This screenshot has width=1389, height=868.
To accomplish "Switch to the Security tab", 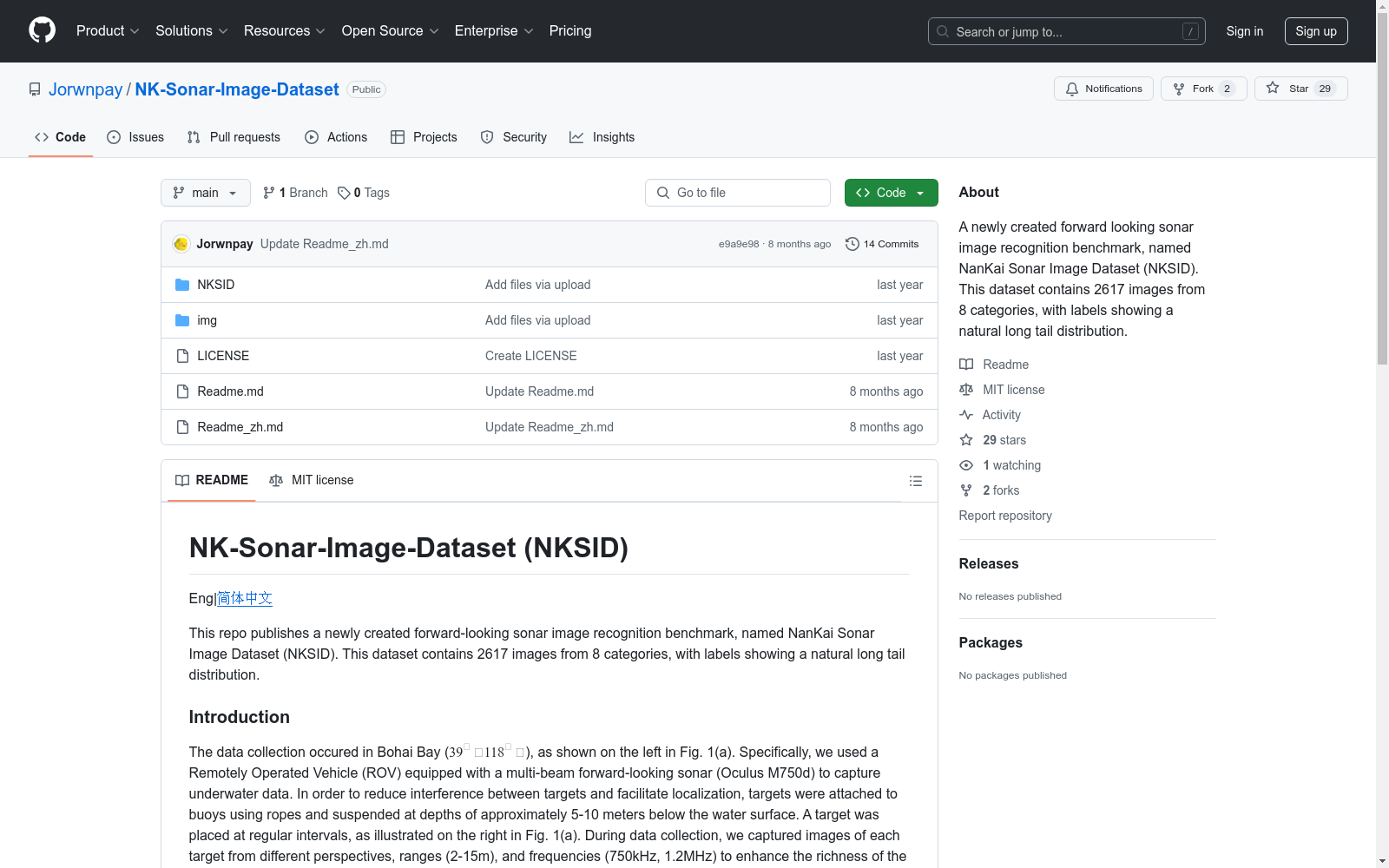I will (514, 137).
